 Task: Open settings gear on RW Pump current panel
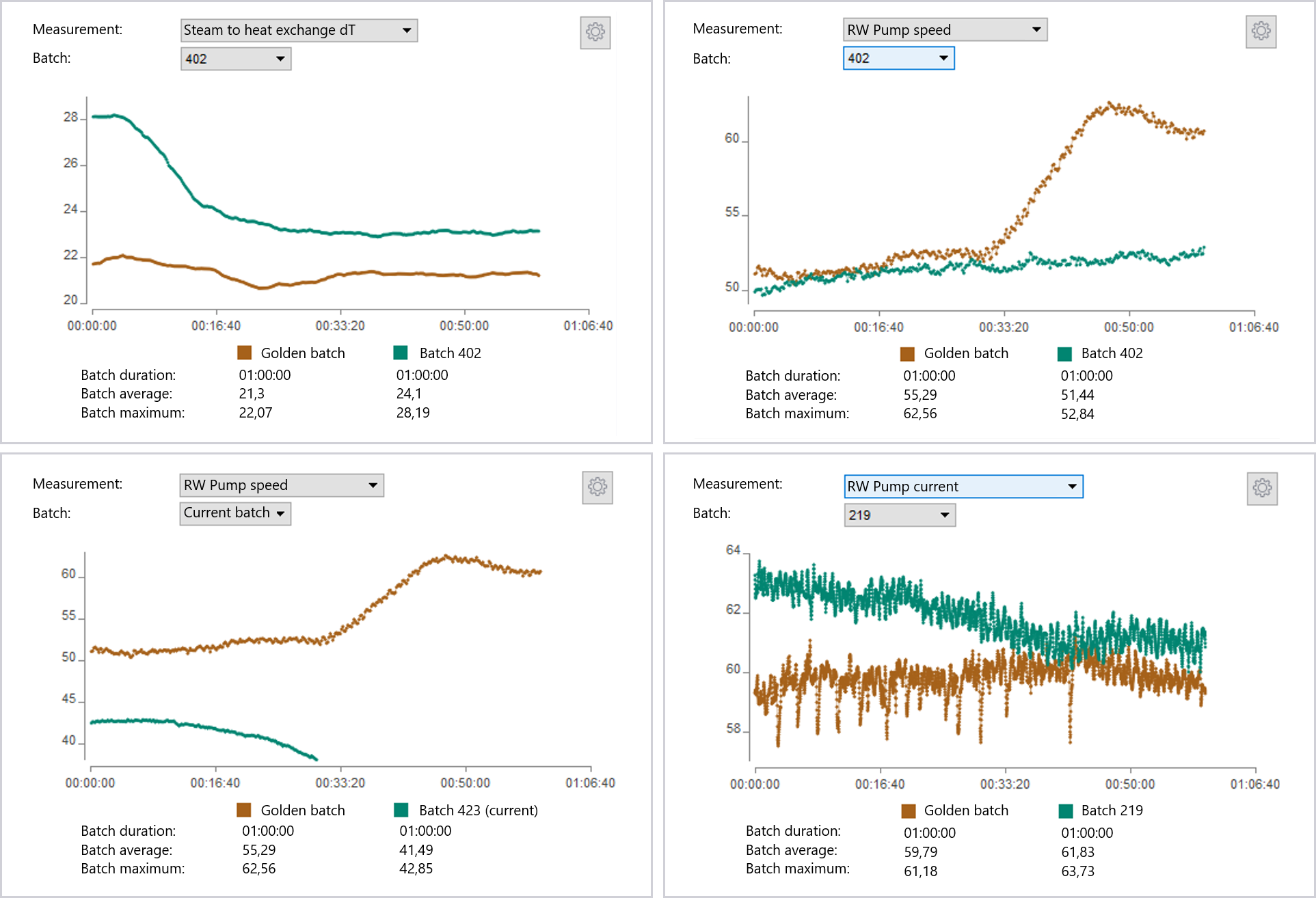pyautogui.click(x=1261, y=488)
